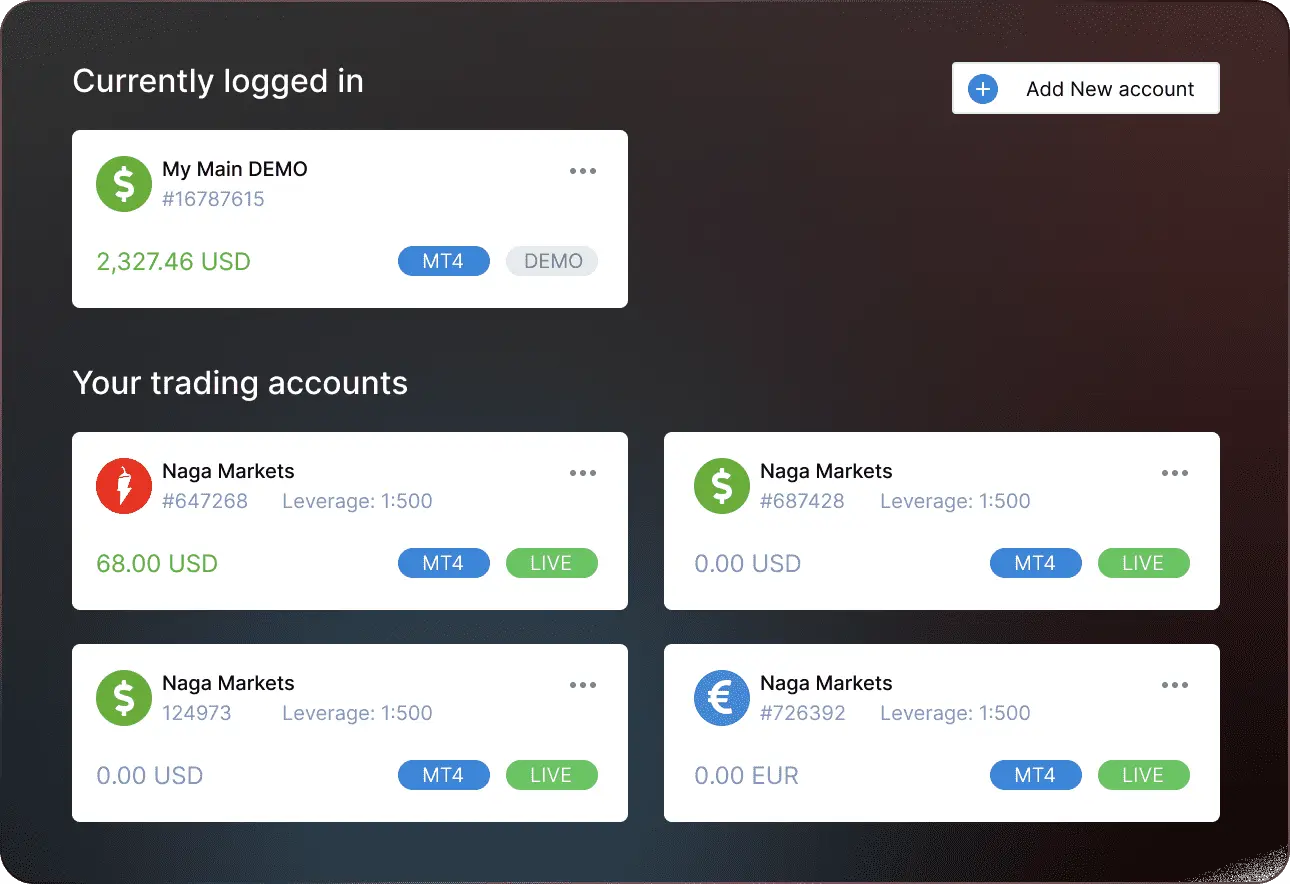This screenshot has height=884, width=1290.
Task: Click the DEMO badge on My Main DEMO
Action: pos(552,261)
